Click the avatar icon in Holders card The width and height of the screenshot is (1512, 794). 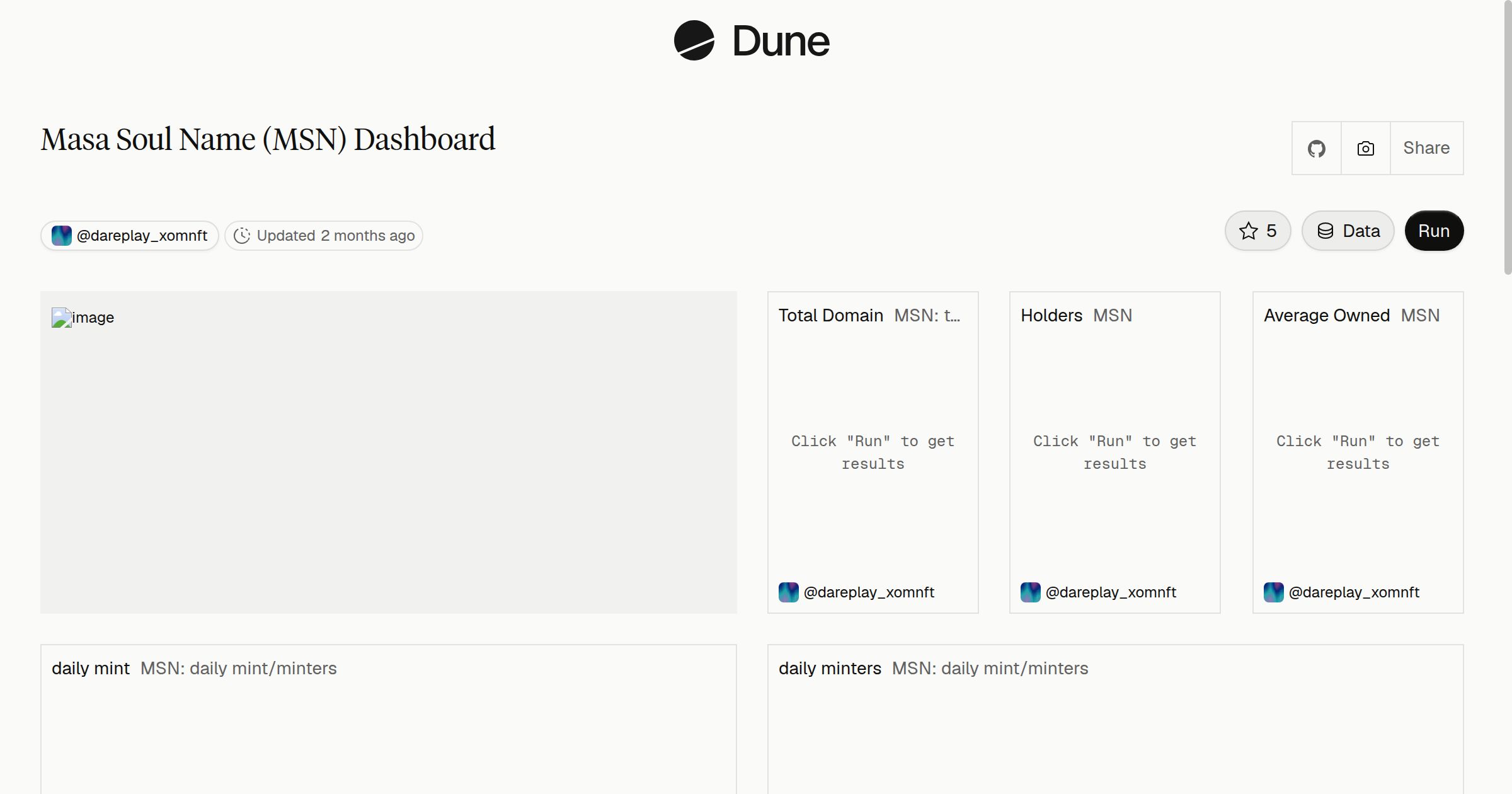[1031, 592]
